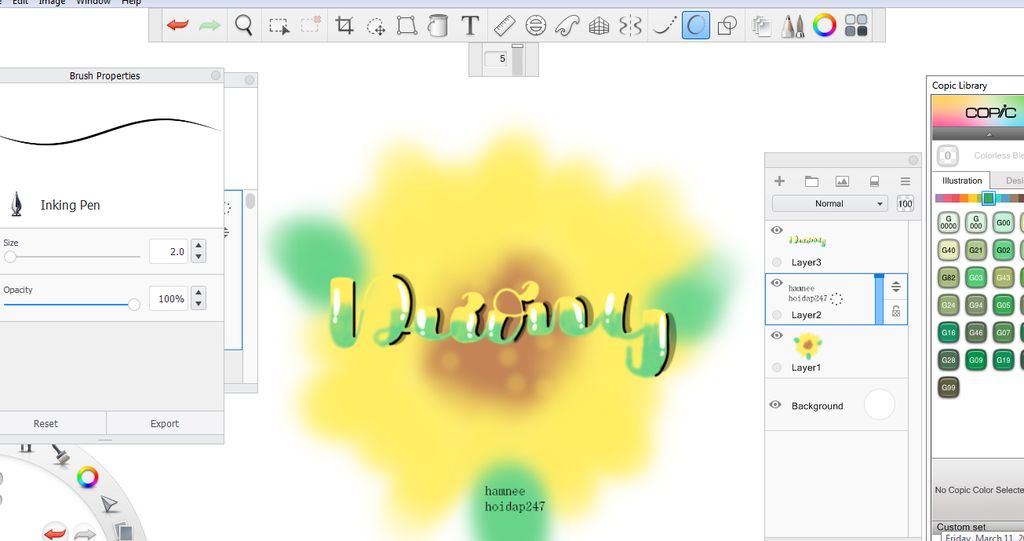The image size is (1024, 541).
Task: Toggle lock transparency on Layer2
Action: tap(896, 311)
